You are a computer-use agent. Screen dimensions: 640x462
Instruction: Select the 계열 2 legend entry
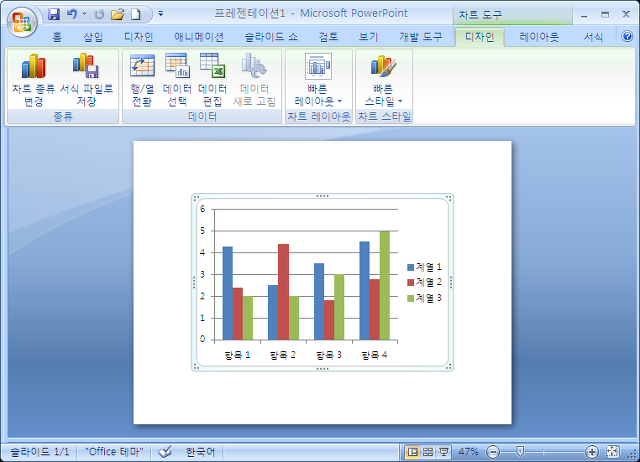coord(424,282)
